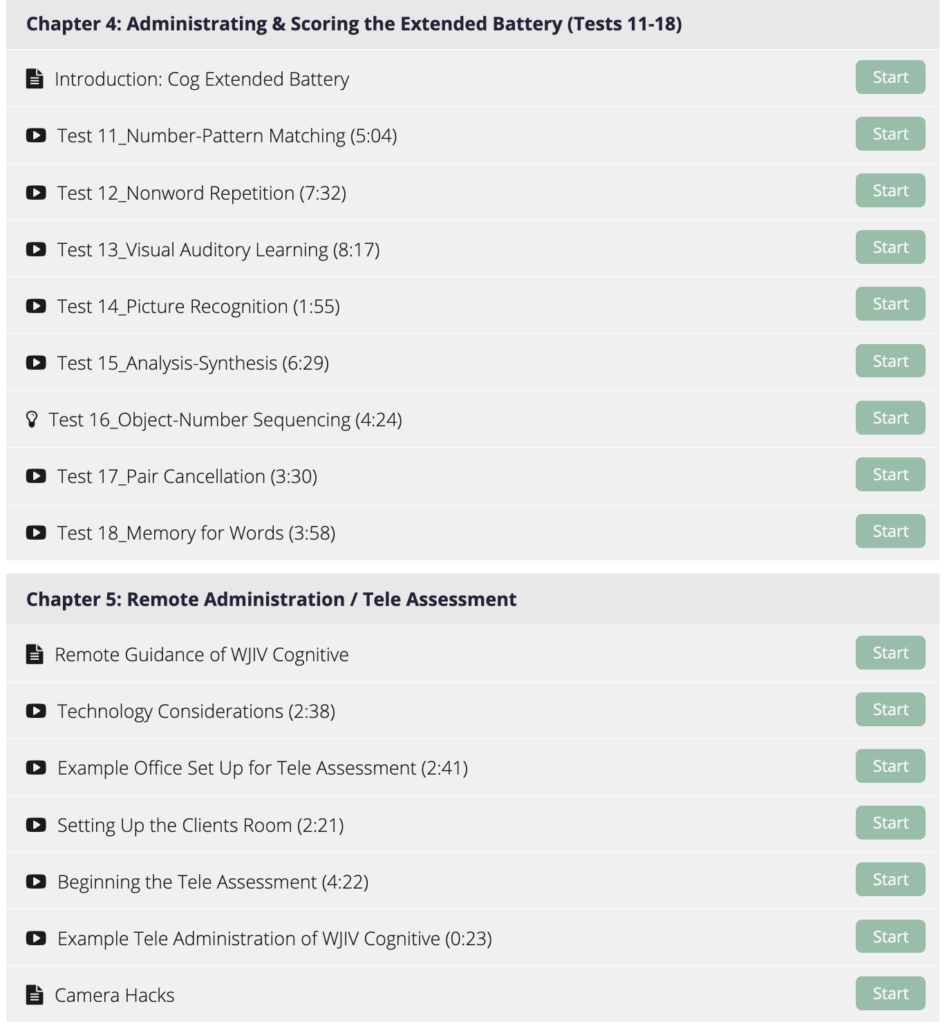
Task: Start Example Tele Administration of WJIV Cognitive
Action: pyautogui.click(x=890, y=936)
